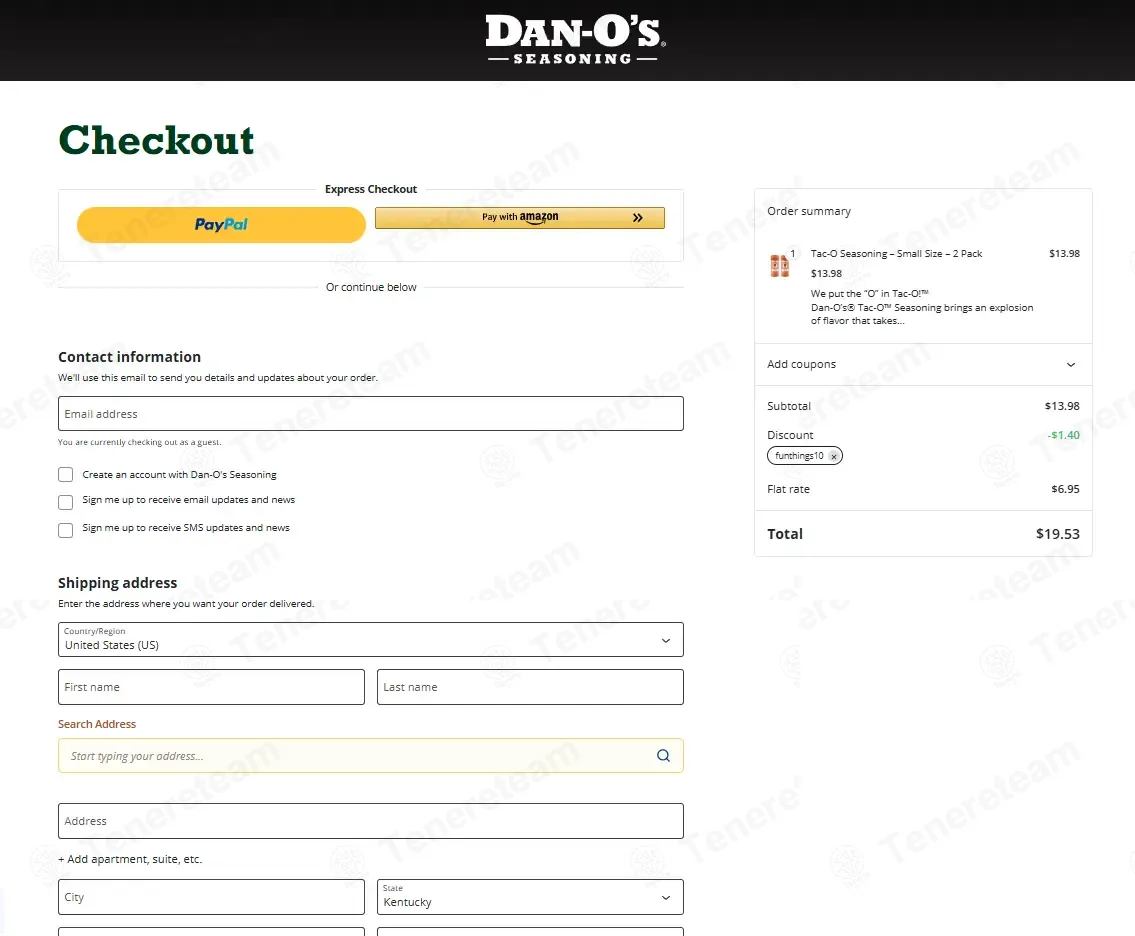Focus the First name field

211,687
